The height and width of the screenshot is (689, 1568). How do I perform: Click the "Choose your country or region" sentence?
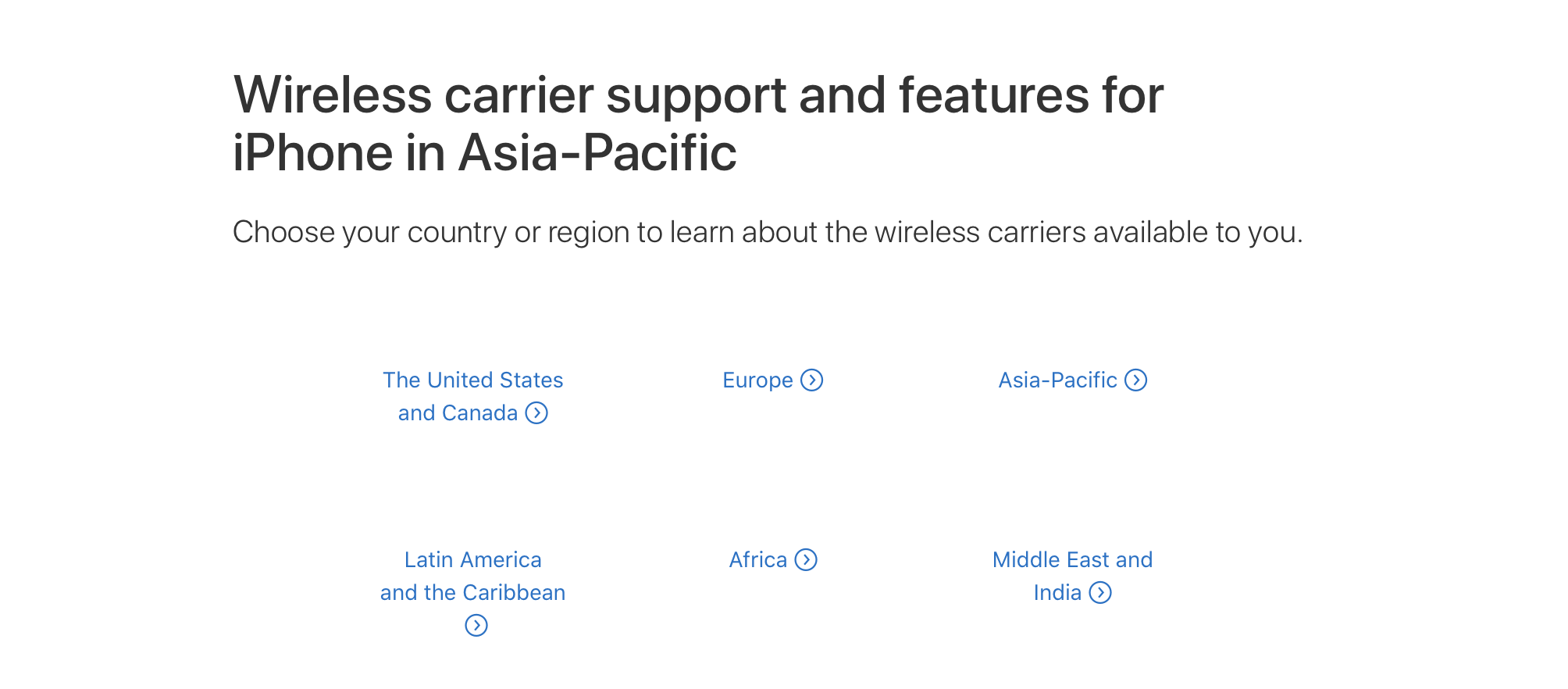[x=768, y=232]
